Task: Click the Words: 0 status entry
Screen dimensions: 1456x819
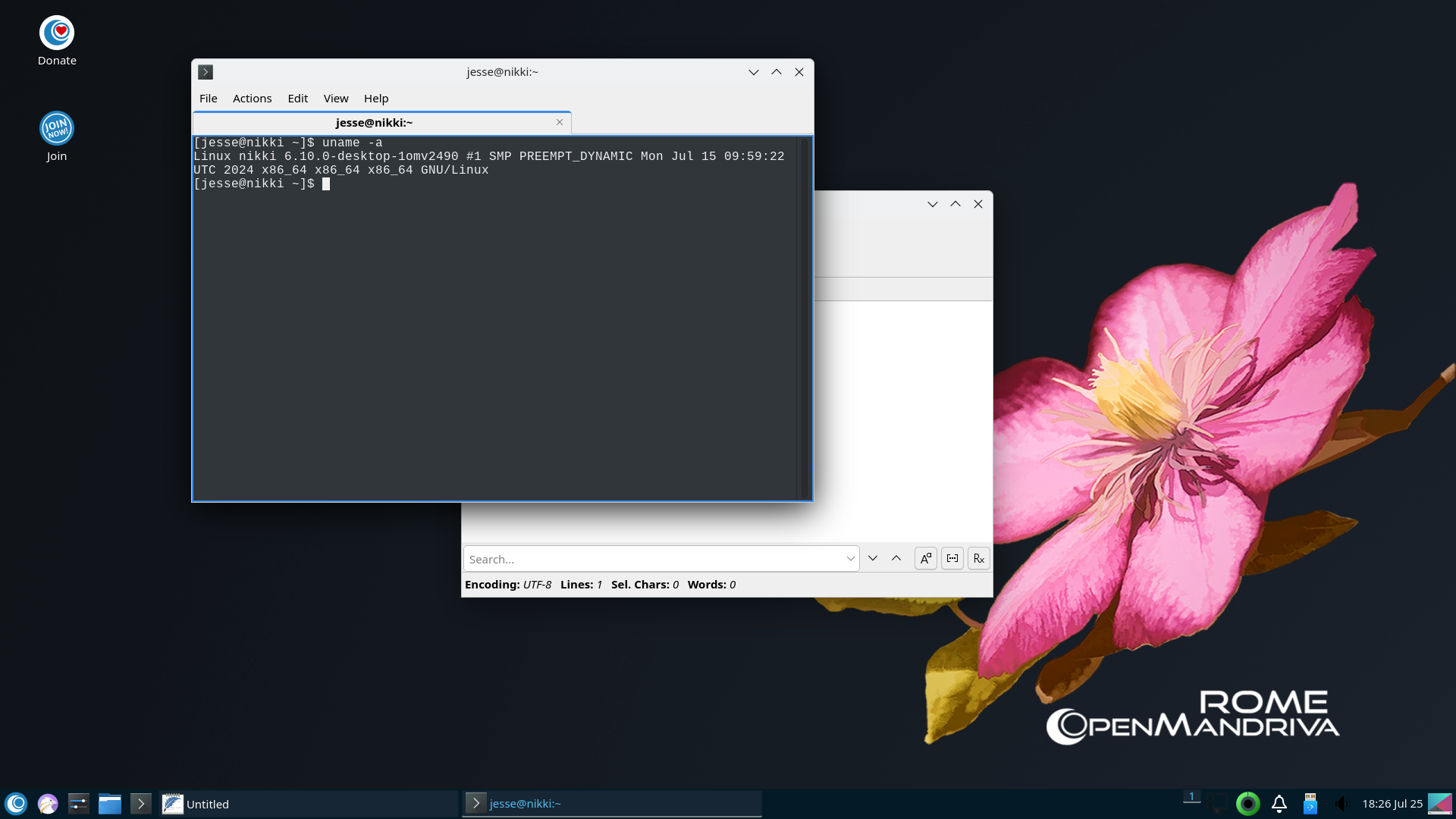Action: coord(711,585)
